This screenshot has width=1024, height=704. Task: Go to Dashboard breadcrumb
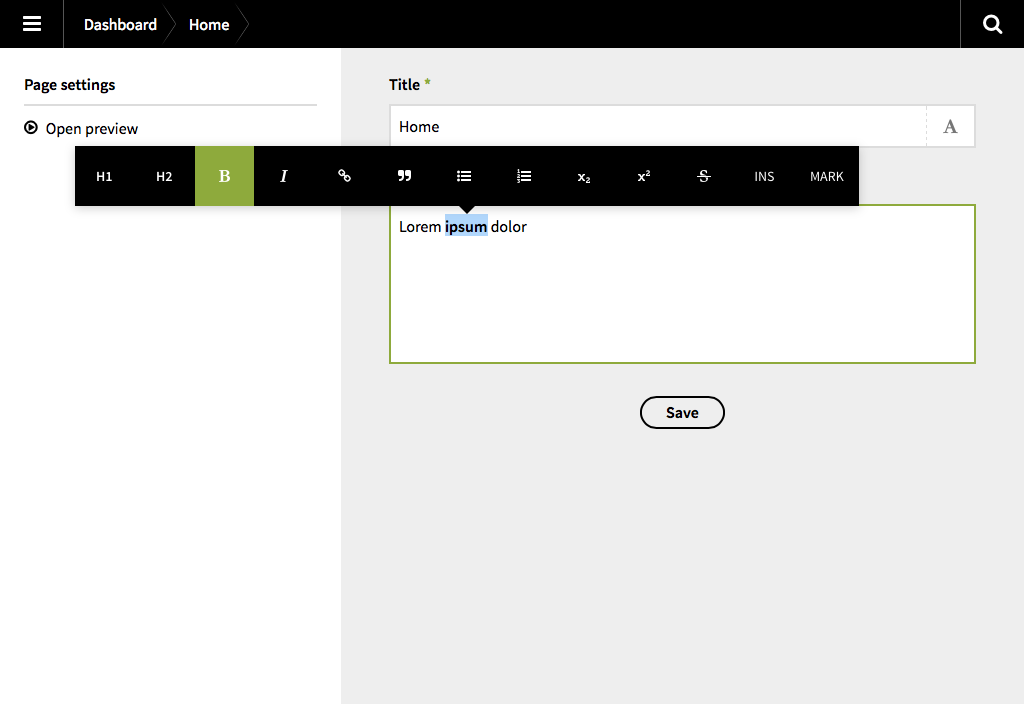[x=120, y=24]
